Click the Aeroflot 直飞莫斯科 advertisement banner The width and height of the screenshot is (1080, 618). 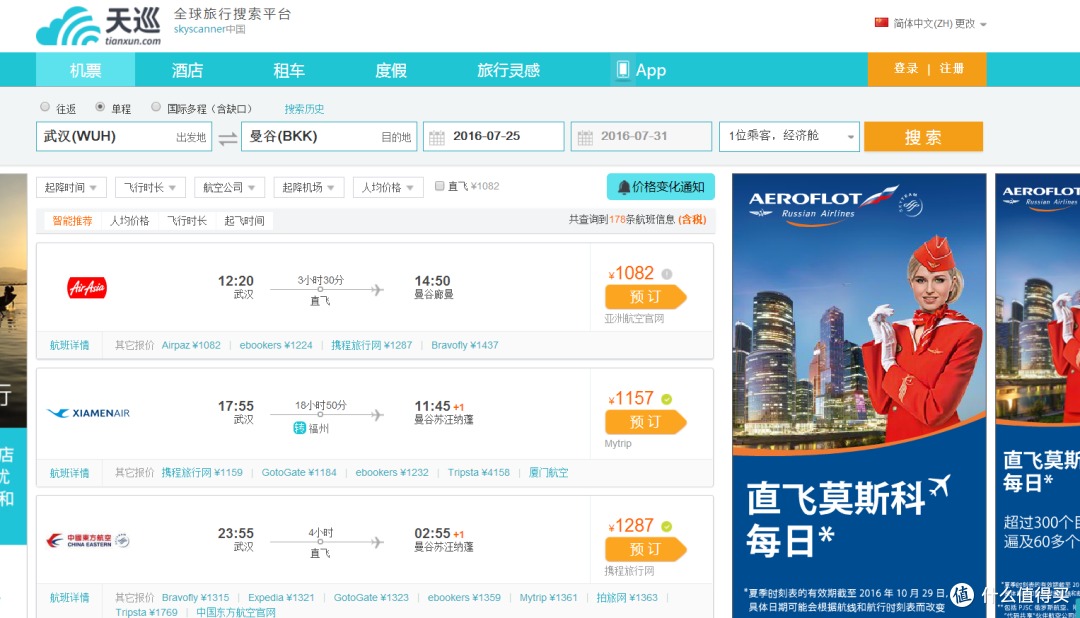(x=859, y=395)
